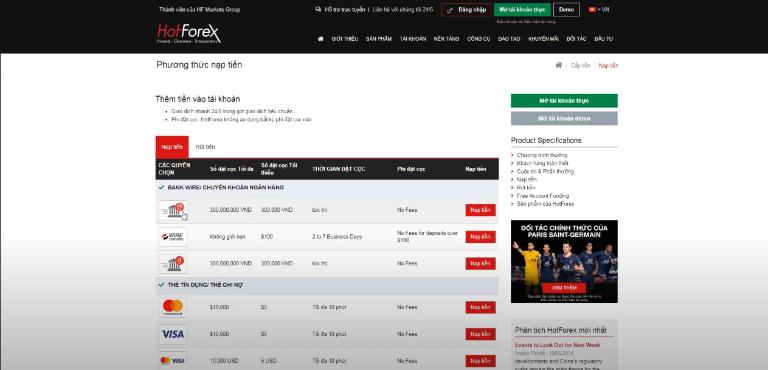Click the Mastercard logo
The height and width of the screenshot is (370, 768).
click(x=173, y=307)
